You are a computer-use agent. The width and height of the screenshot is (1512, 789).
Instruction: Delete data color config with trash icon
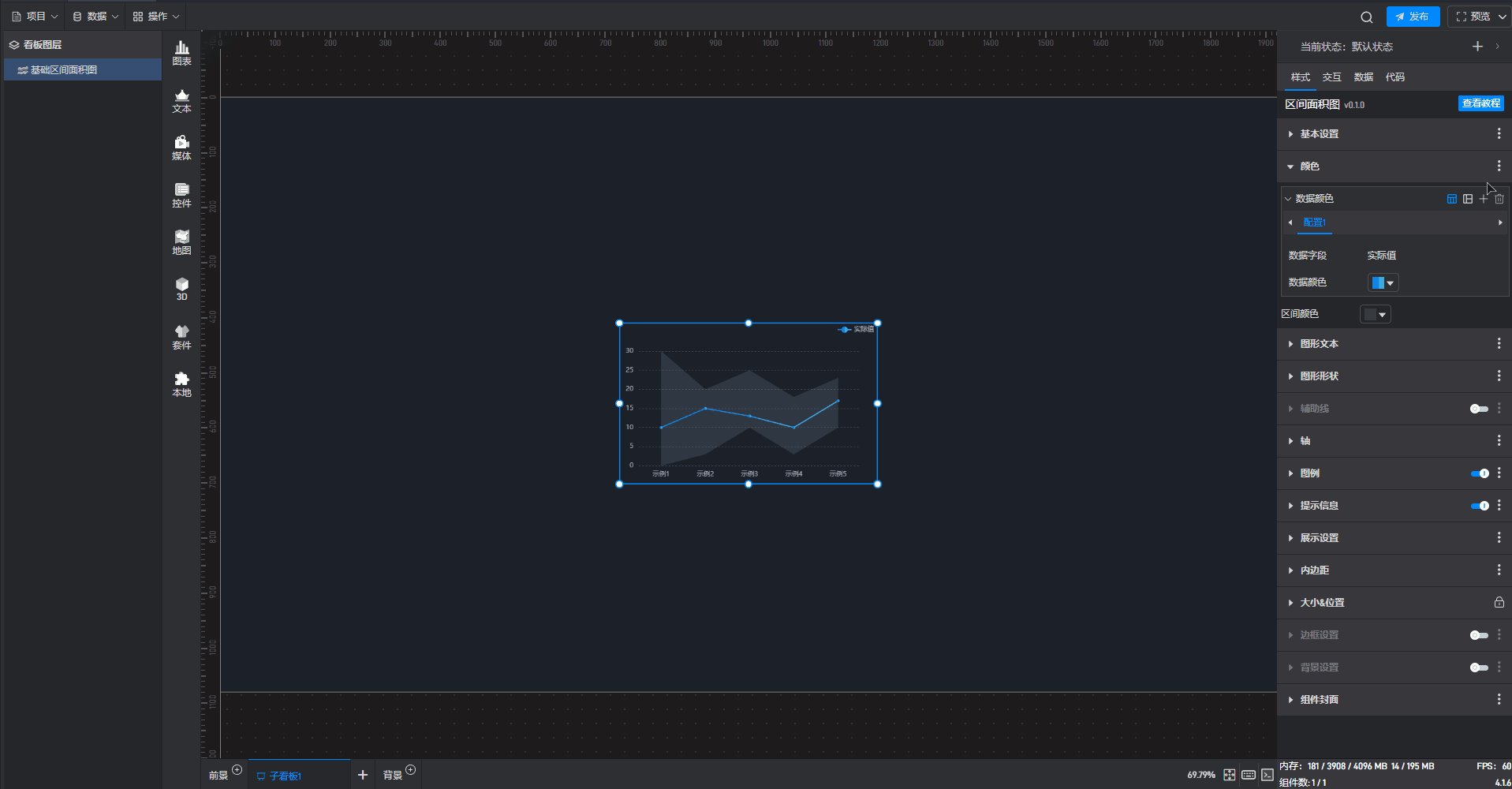click(1499, 199)
